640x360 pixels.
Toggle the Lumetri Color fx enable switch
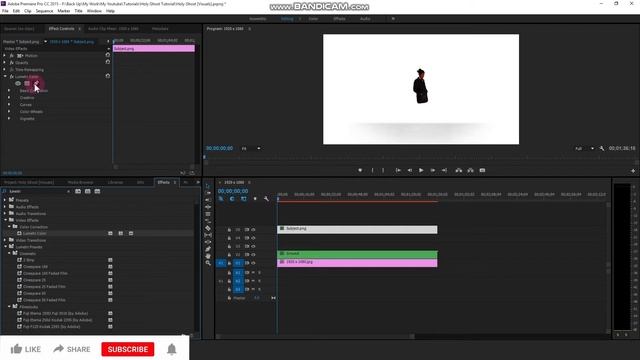click(12, 76)
